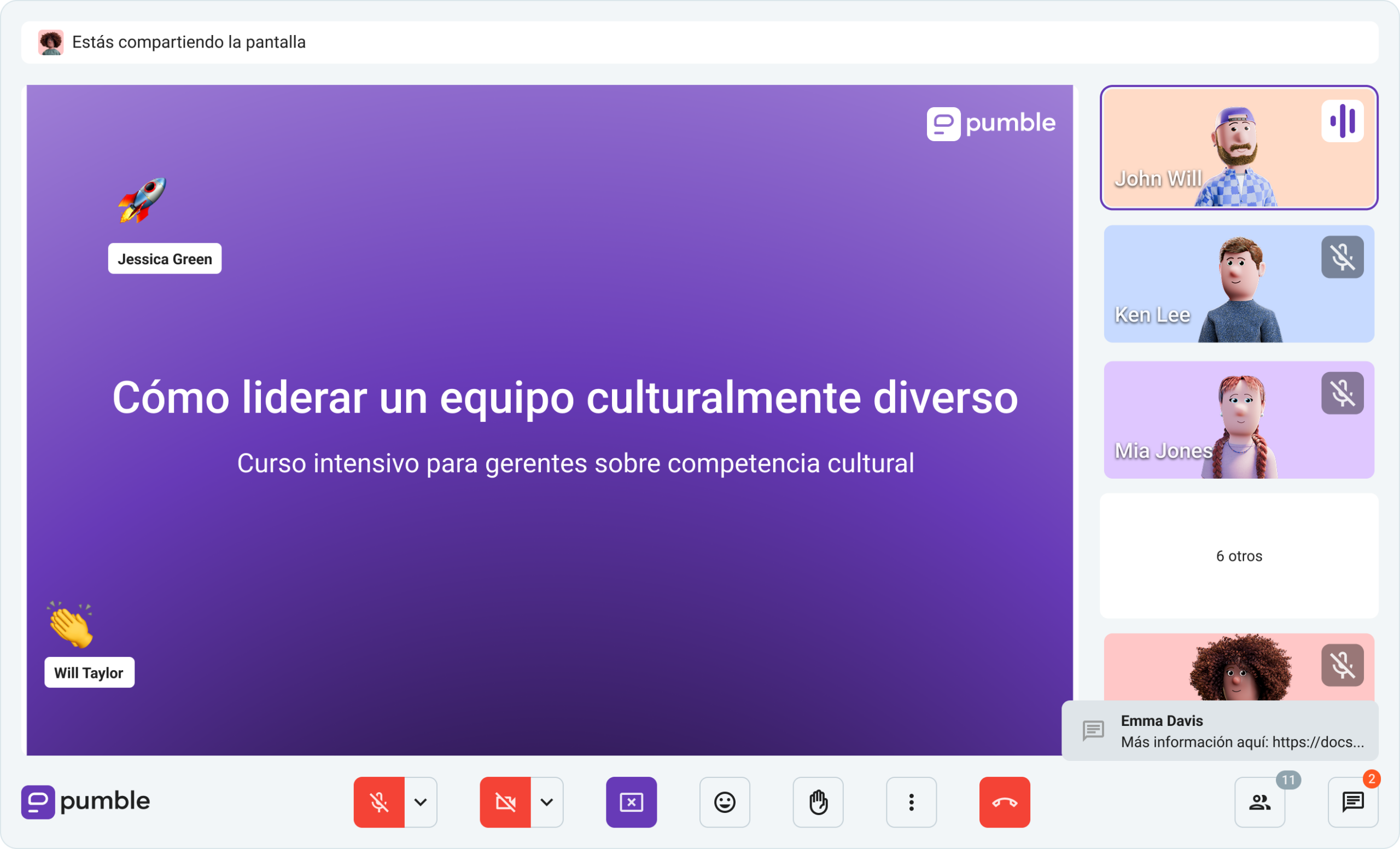The height and width of the screenshot is (849, 1400).
Task: Expand the camera device options
Action: pos(546,802)
